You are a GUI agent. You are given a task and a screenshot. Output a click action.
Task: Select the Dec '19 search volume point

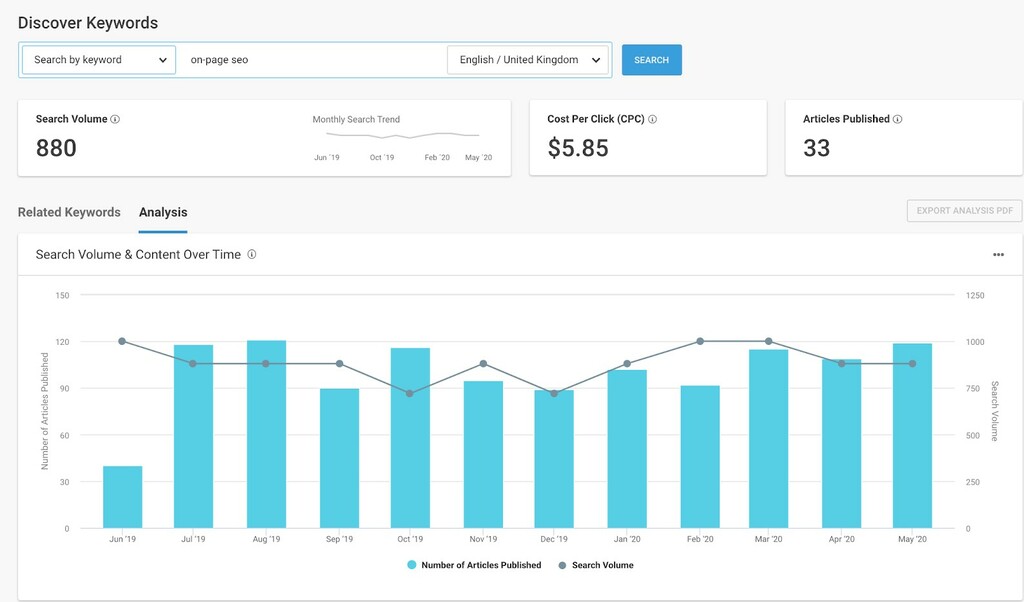554,393
